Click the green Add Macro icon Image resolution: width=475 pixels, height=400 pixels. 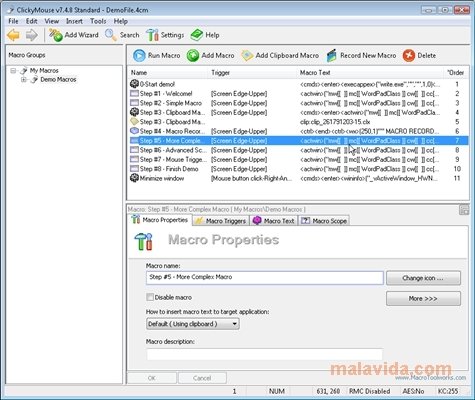tap(193, 56)
